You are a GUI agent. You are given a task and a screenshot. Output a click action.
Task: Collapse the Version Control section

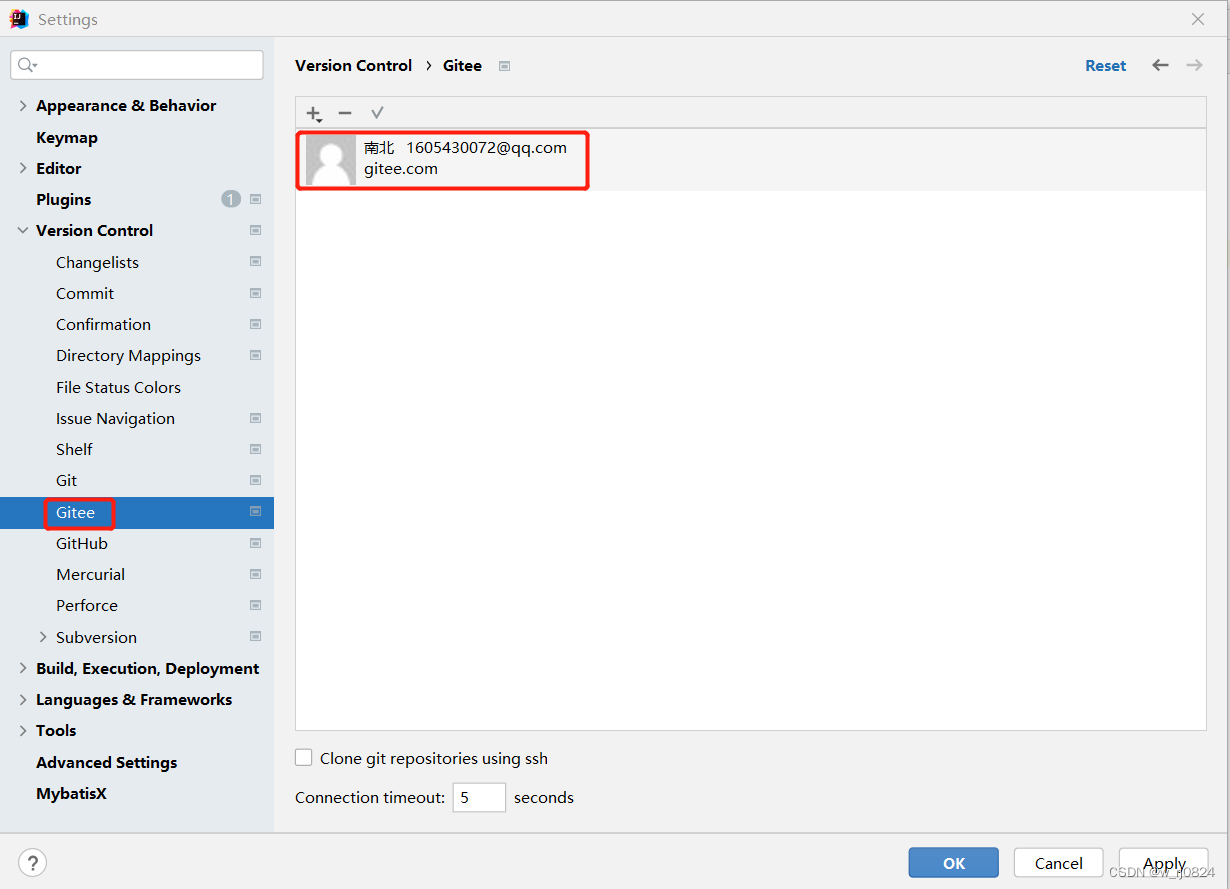23,230
